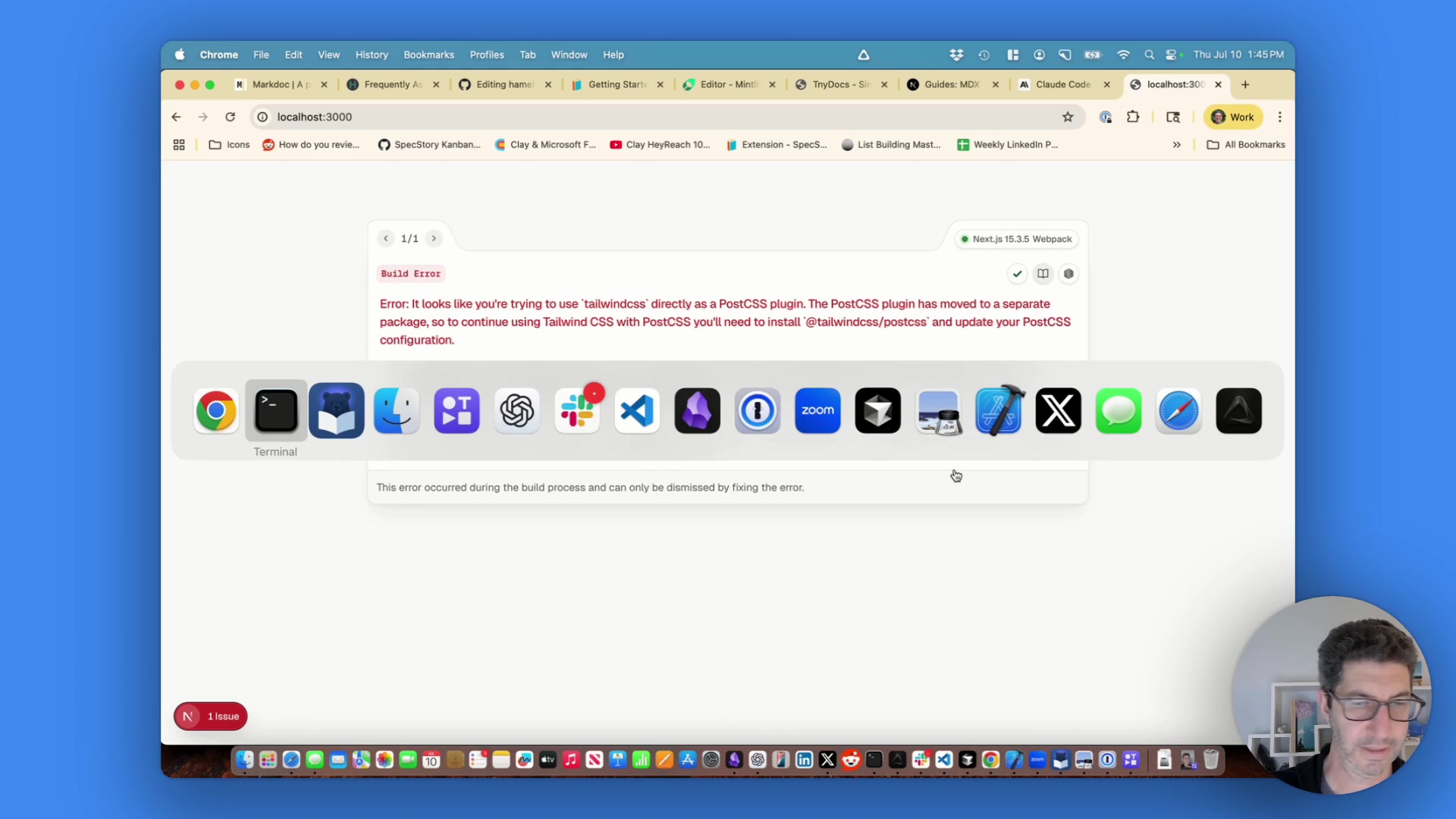Viewport: 1456px width, 819px height.
Task: Open the History menu
Action: [x=372, y=55]
